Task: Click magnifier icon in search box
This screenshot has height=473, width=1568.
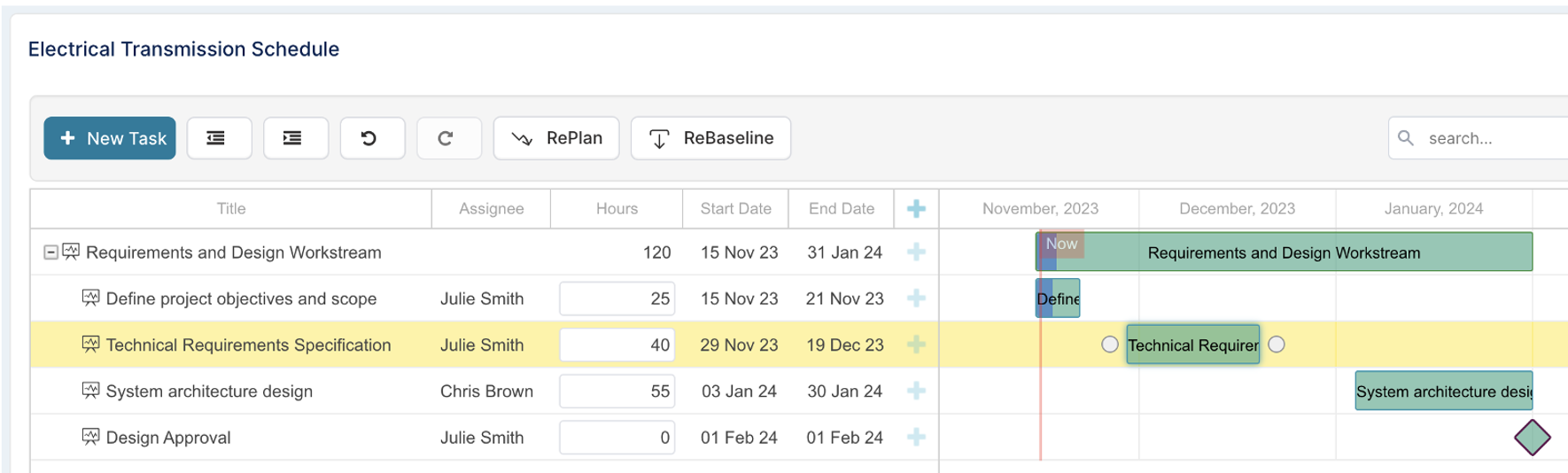Action: [x=1406, y=138]
